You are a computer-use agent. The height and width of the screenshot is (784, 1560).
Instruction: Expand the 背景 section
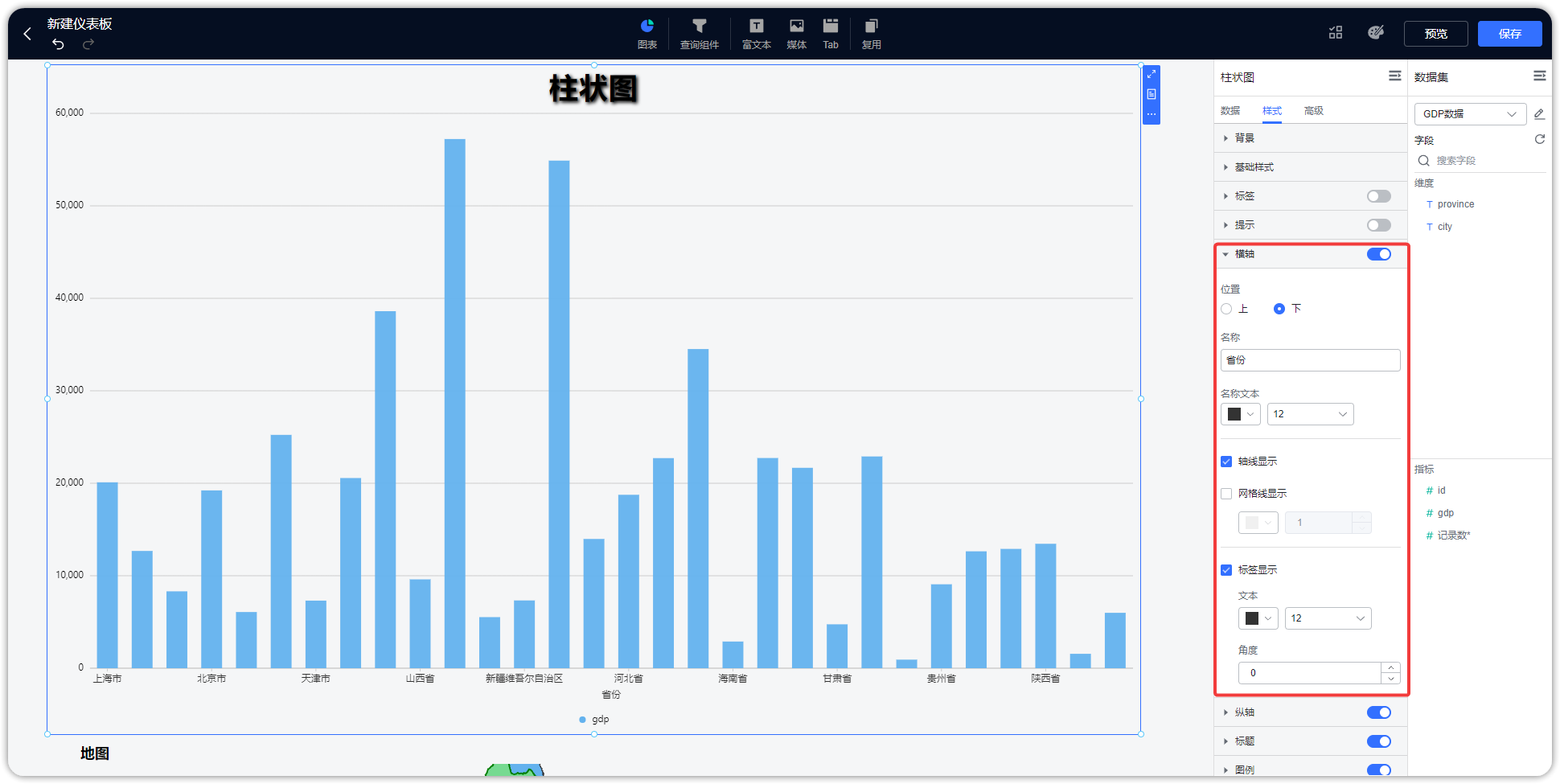tap(1311, 138)
